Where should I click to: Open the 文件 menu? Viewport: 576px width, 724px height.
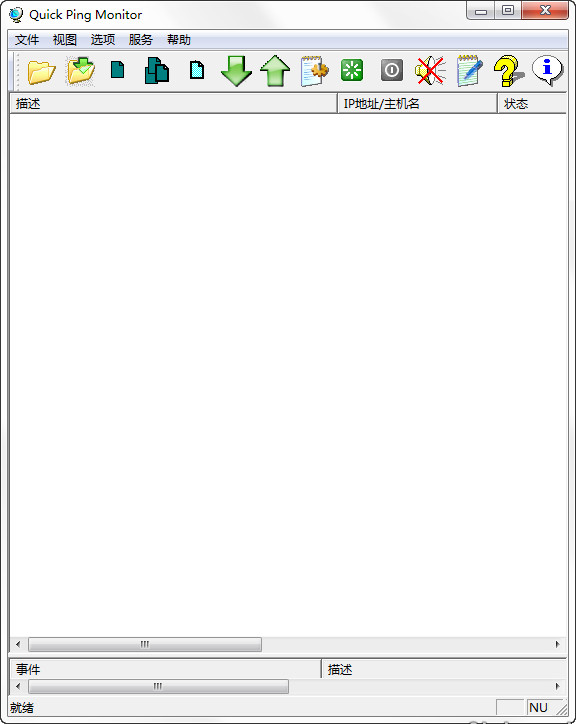pos(27,40)
